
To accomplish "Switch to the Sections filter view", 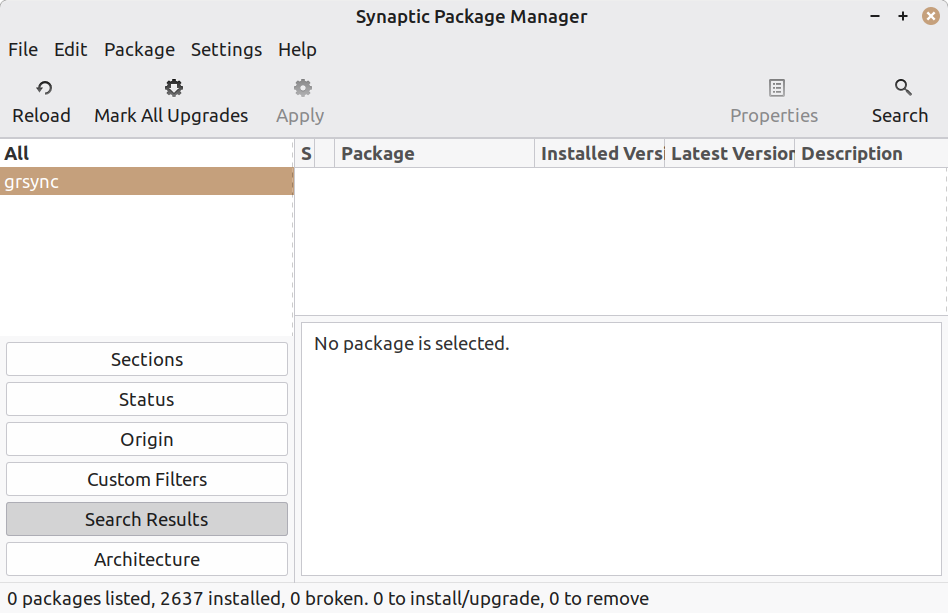I will (x=147, y=359).
